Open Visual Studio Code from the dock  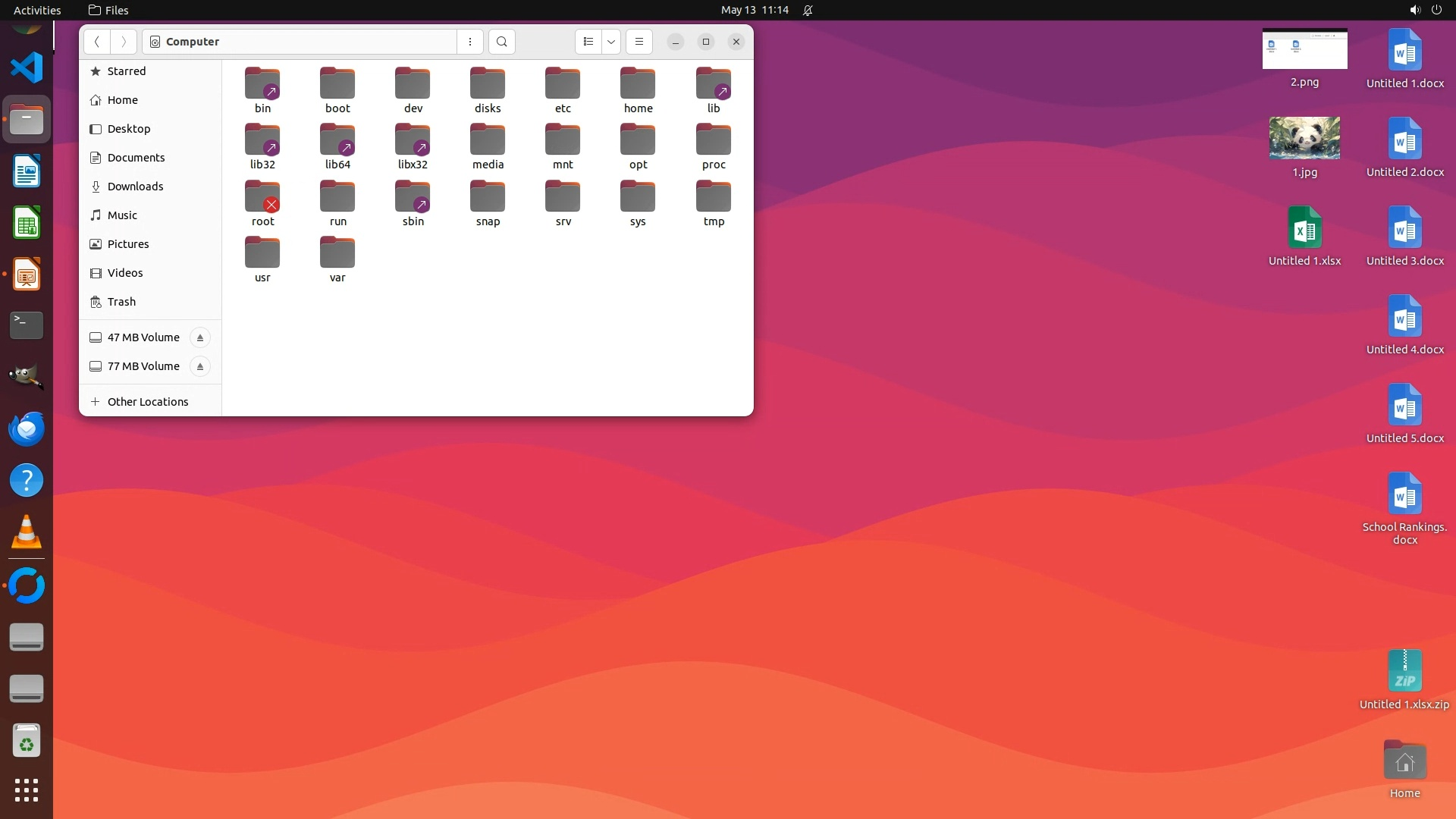click(27, 67)
